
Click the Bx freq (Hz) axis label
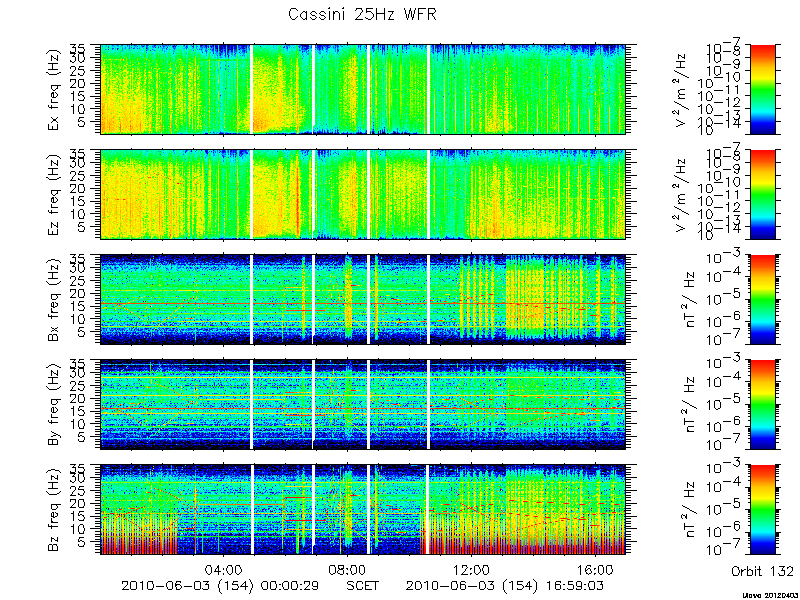click(54, 299)
